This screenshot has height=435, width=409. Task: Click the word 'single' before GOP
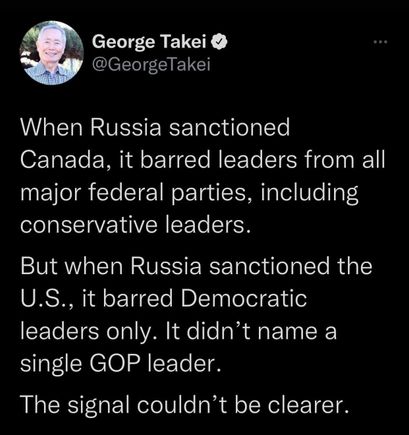point(51,364)
